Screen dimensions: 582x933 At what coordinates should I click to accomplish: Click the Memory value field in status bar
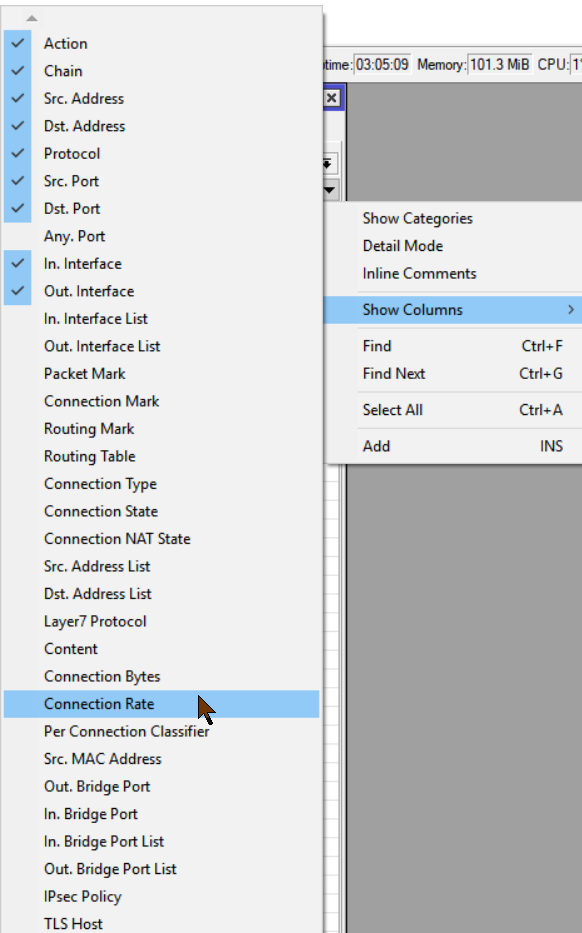click(x=499, y=64)
